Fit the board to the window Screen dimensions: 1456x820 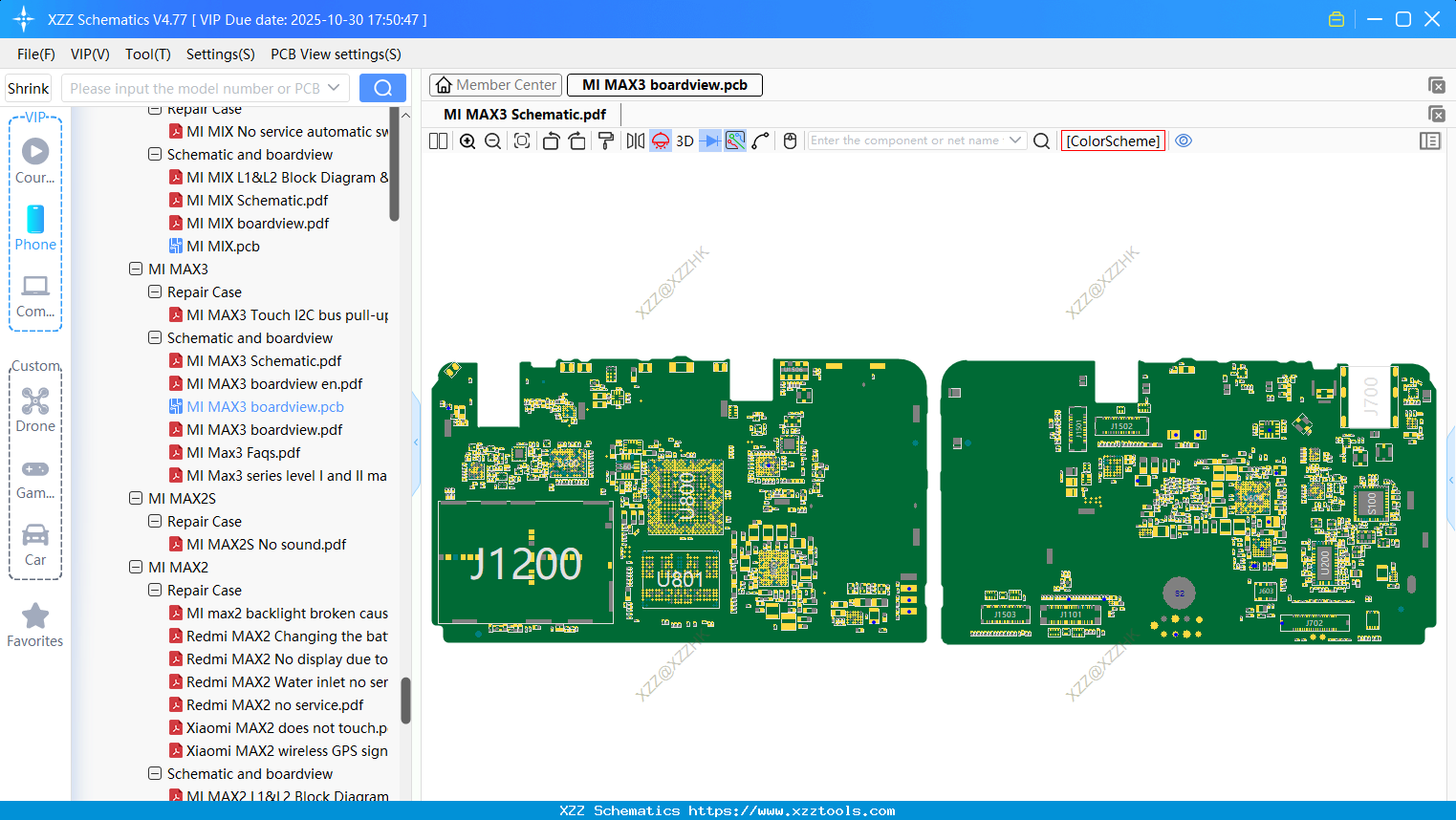(522, 140)
